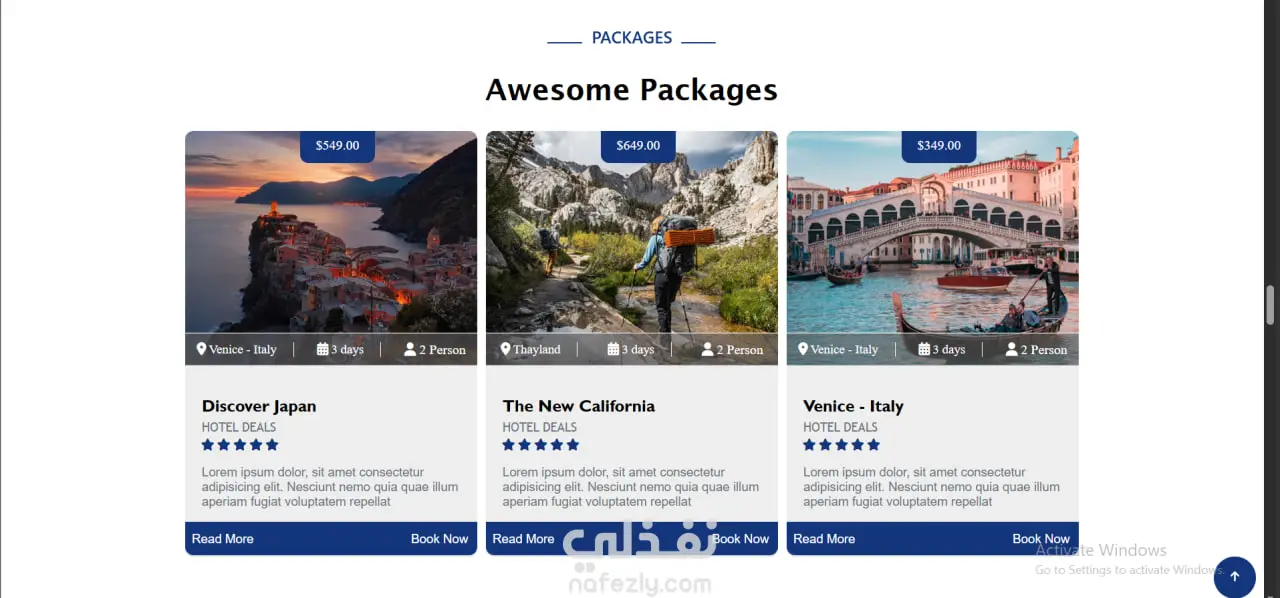Select Book Now on Venice - Italy card

[1041, 539]
